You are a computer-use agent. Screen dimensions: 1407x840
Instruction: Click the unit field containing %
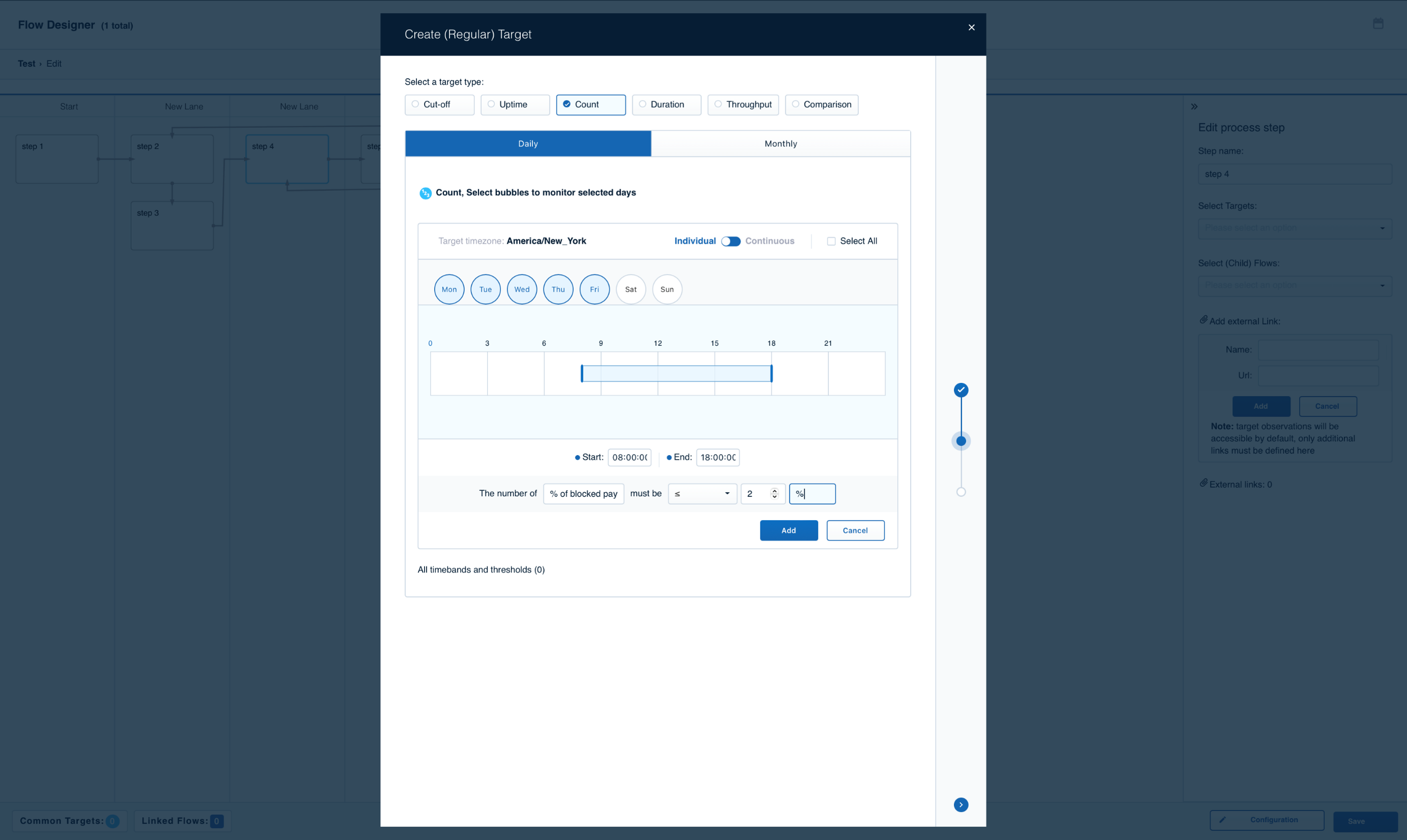click(x=812, y=494)
